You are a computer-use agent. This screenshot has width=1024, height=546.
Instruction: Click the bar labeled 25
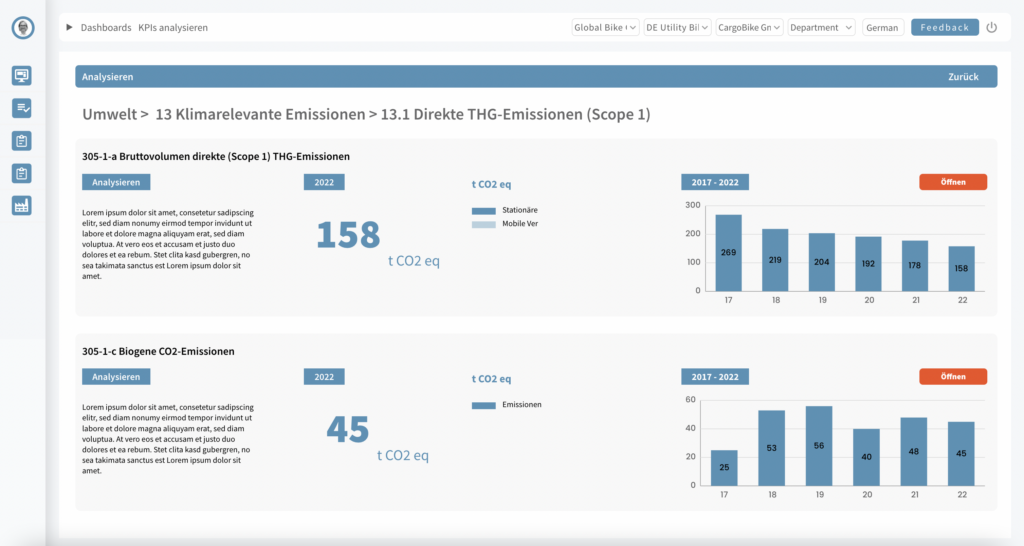[x=724, y=468]
